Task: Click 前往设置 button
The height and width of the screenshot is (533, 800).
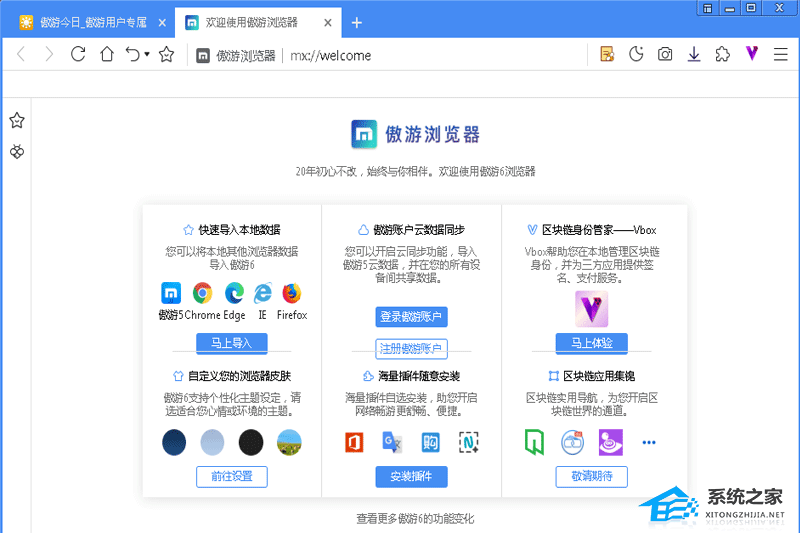Action: [232, 476]
